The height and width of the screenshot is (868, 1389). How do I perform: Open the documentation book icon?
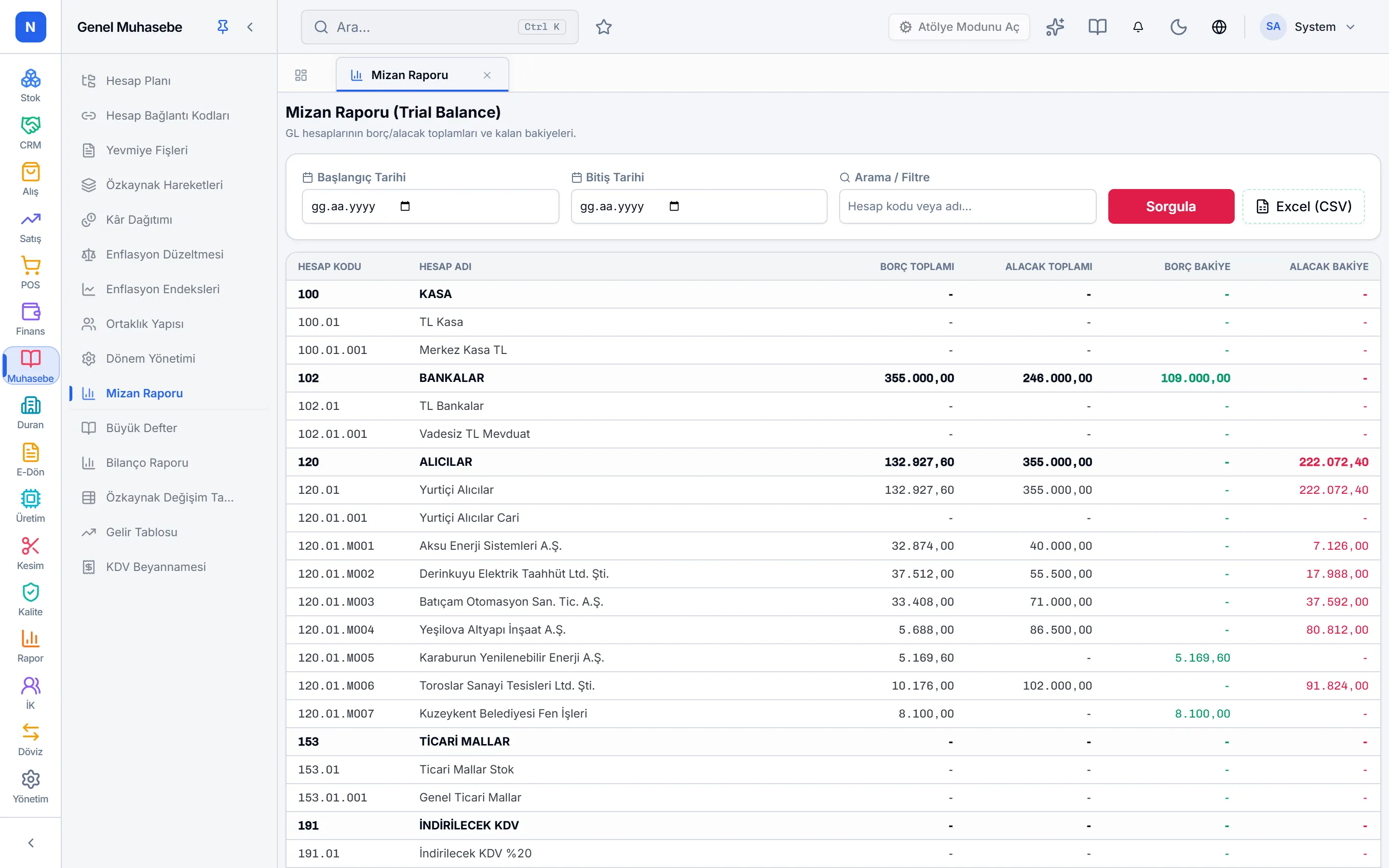(x=1097, y=27)
